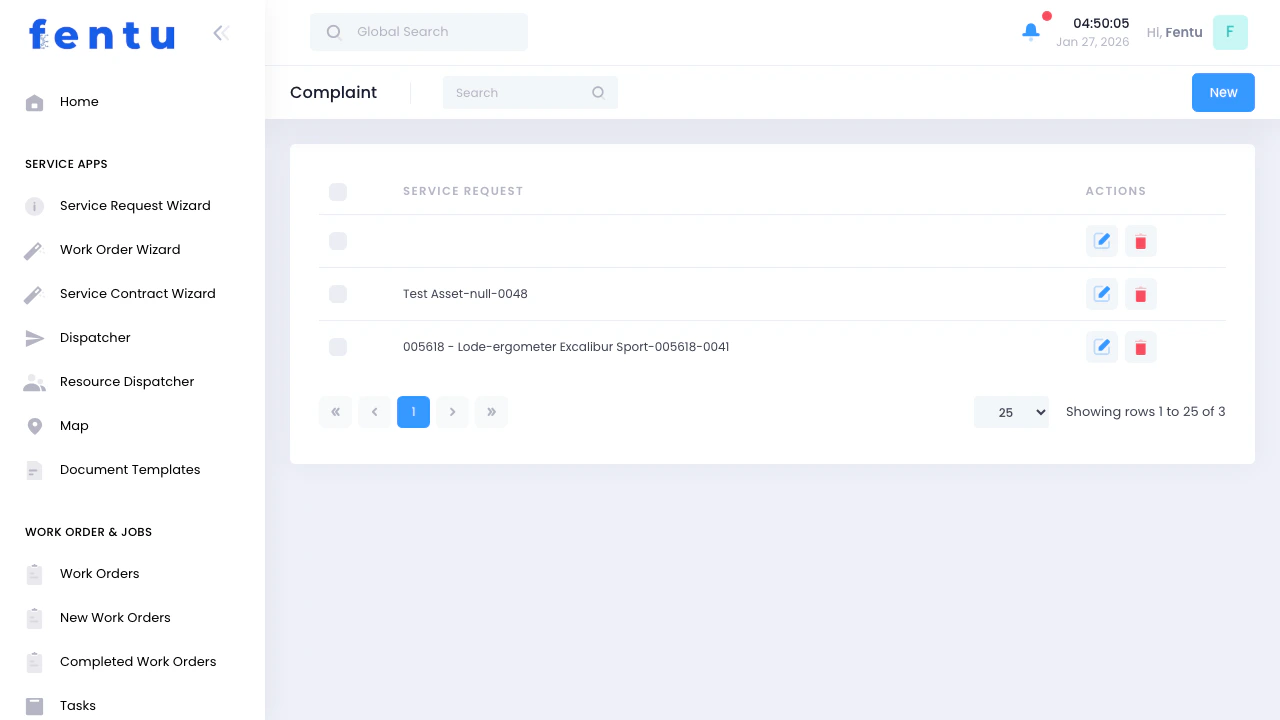Click the notification bell
Screen dimensions: 1280x720
1031,31
